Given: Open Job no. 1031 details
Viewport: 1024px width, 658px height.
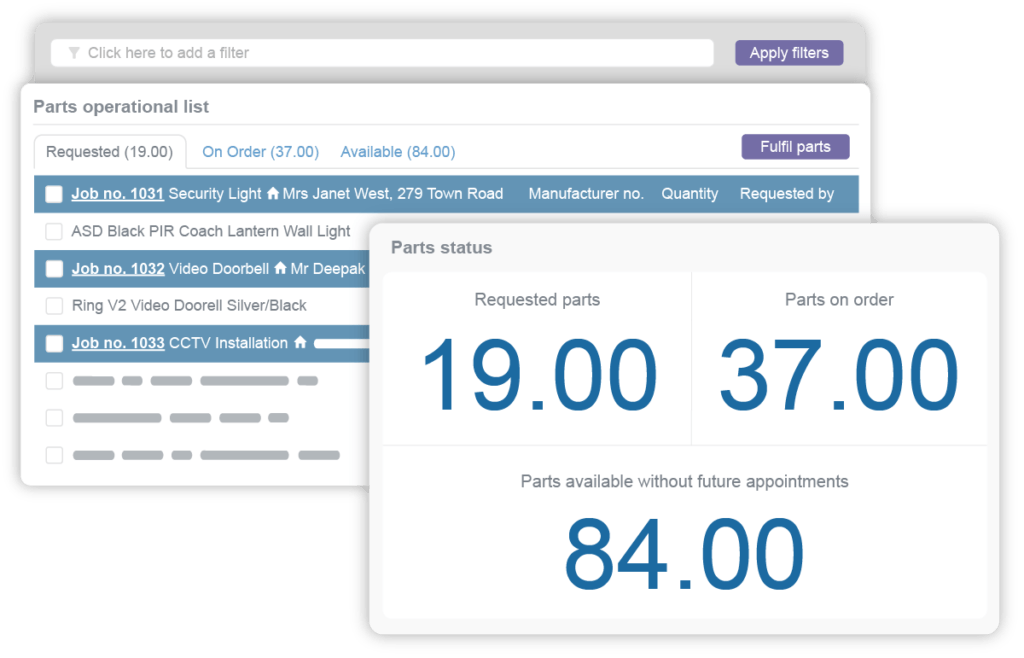Looking at the screenshot, I should click(x=118, y=194).
